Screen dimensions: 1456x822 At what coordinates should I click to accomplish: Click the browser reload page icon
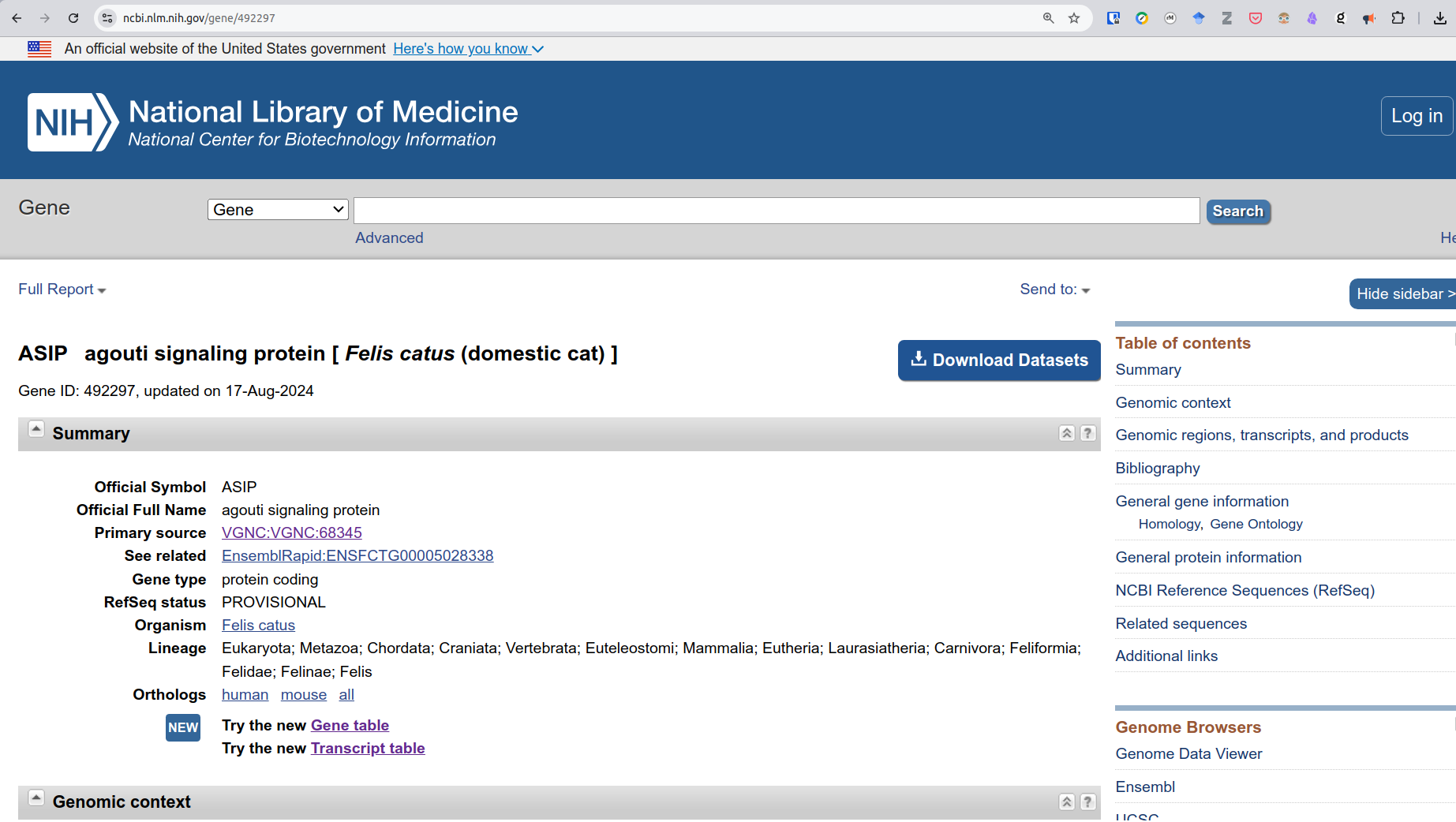coord(73,18)
